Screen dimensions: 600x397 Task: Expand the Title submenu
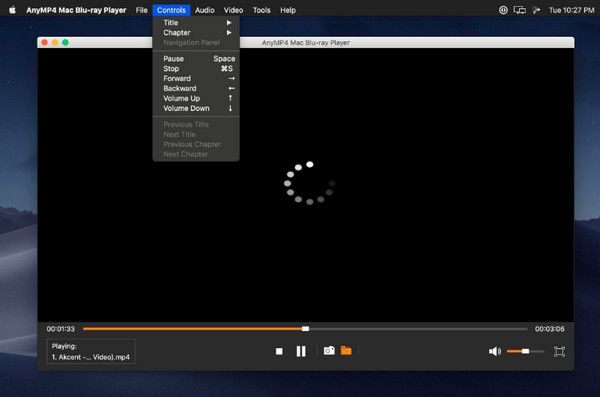196,23
